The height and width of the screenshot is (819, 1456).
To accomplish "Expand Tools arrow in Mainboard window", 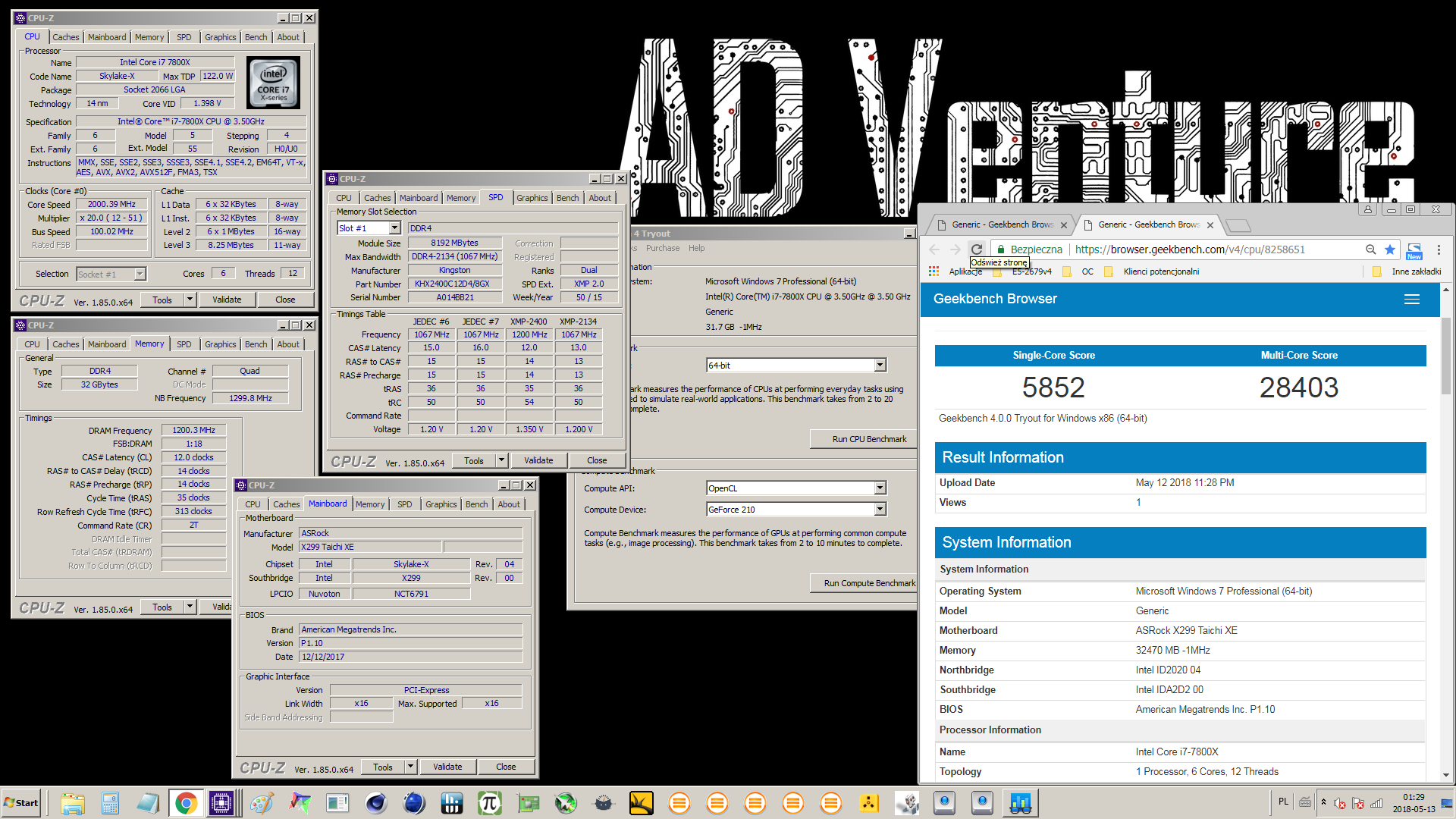I will tap(410, 767).
